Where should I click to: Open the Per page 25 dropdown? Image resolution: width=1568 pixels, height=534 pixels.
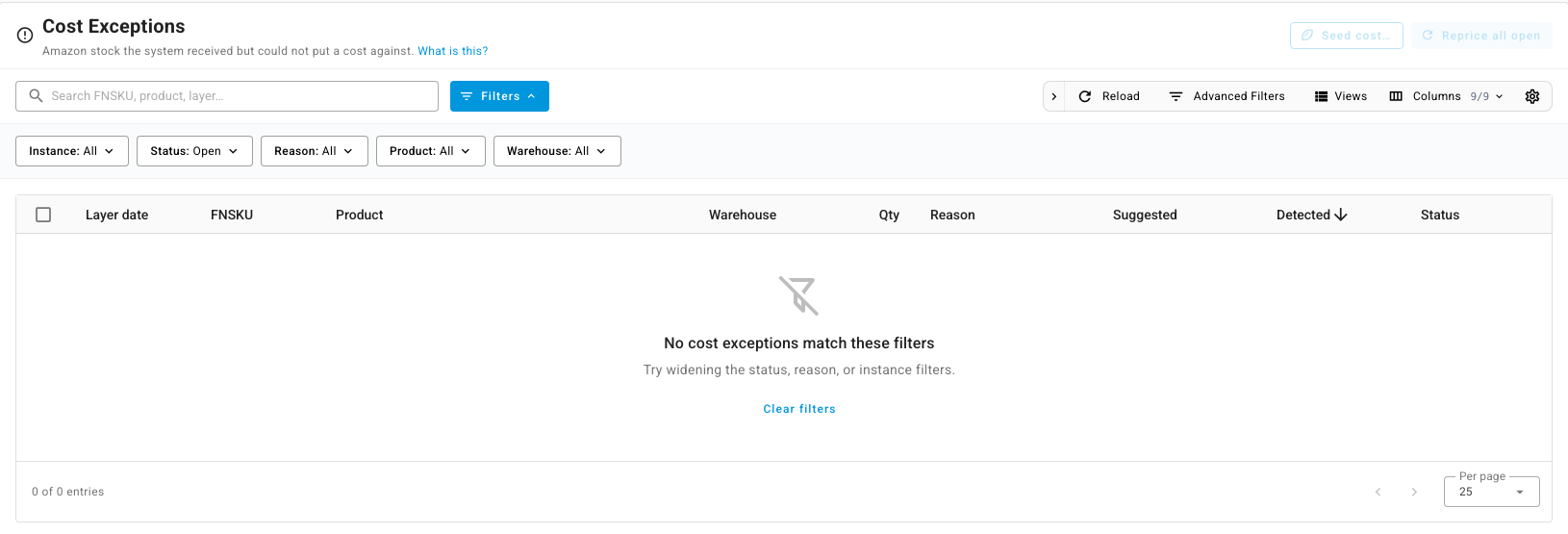[x=1492, y=492]
